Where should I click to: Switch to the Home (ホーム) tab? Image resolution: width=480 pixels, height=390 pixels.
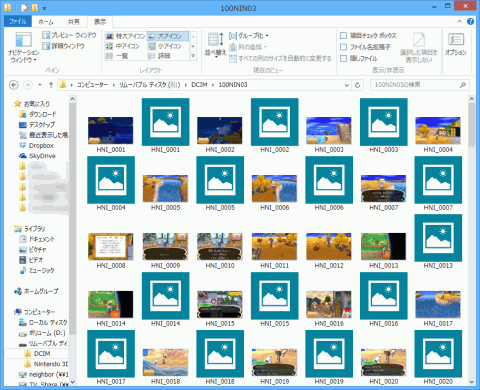click(x=46, y=22)
